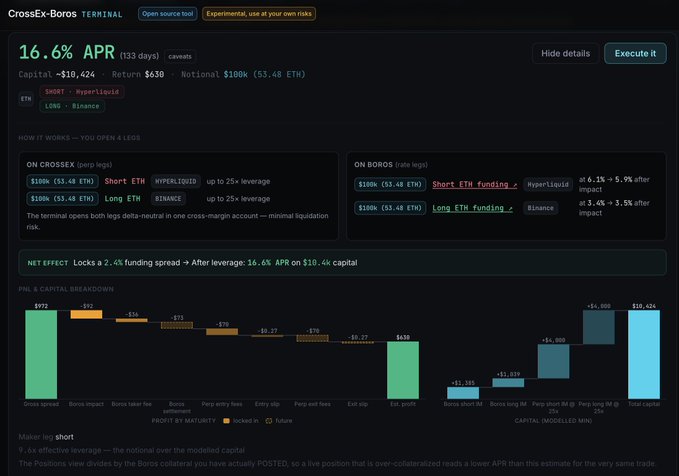Open the Long ETH funding link
Screen dimensions: 679x476
(472, 208)
